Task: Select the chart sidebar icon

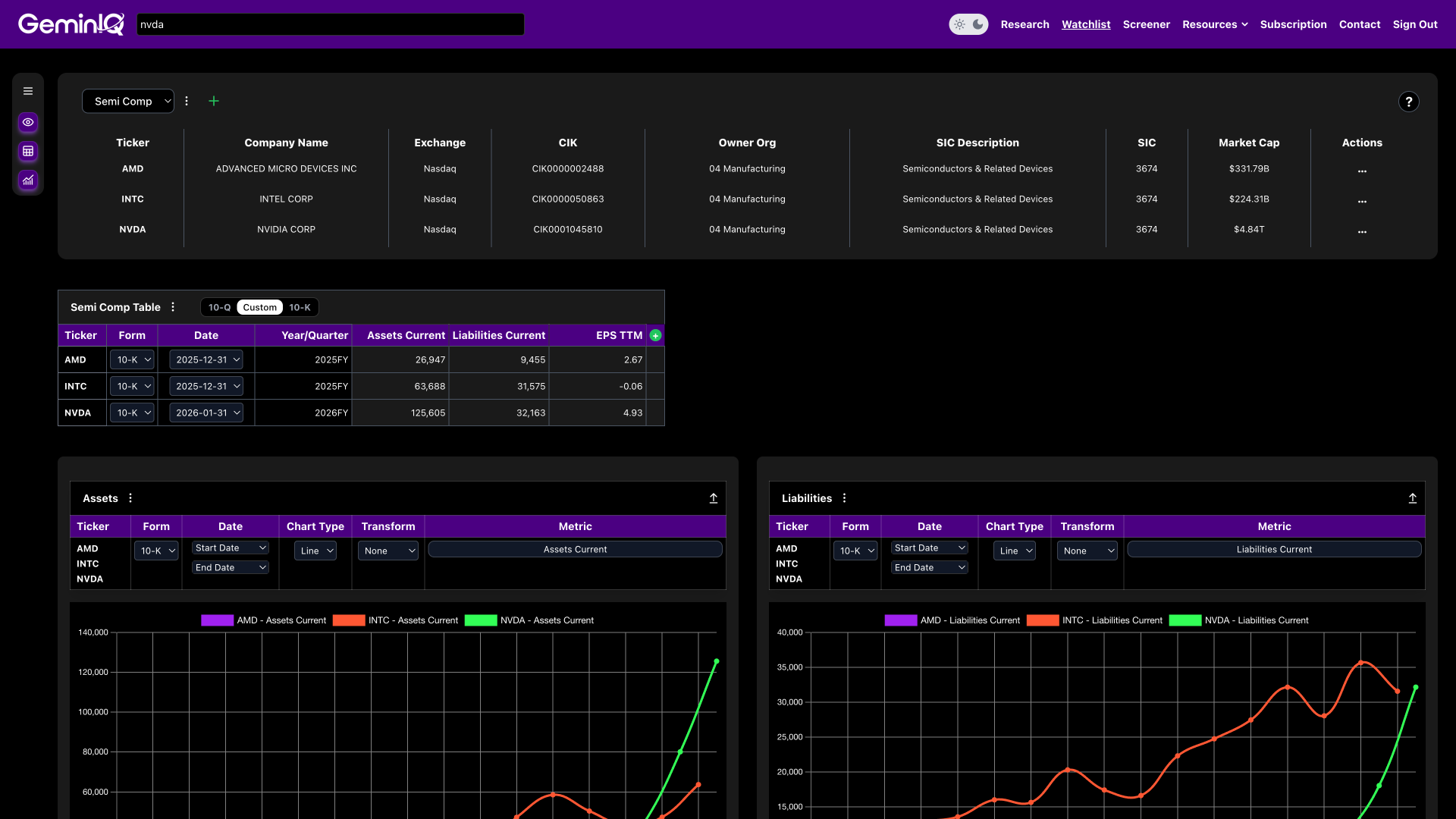Action: [x=28, y=180]
